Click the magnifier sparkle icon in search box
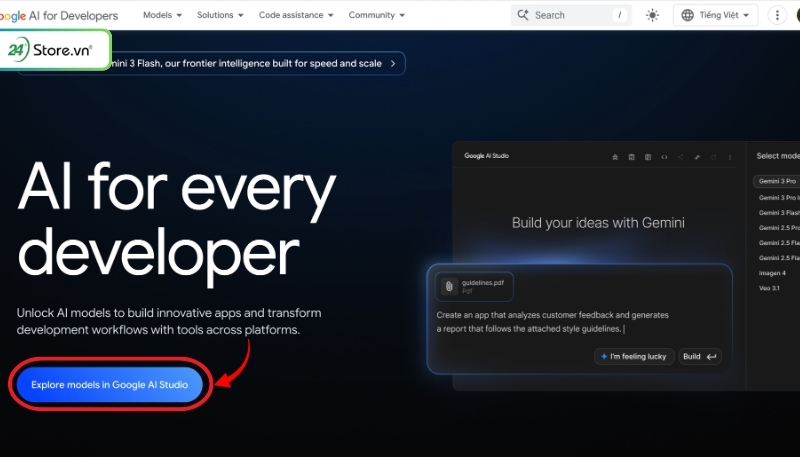 tap(522, 15)
